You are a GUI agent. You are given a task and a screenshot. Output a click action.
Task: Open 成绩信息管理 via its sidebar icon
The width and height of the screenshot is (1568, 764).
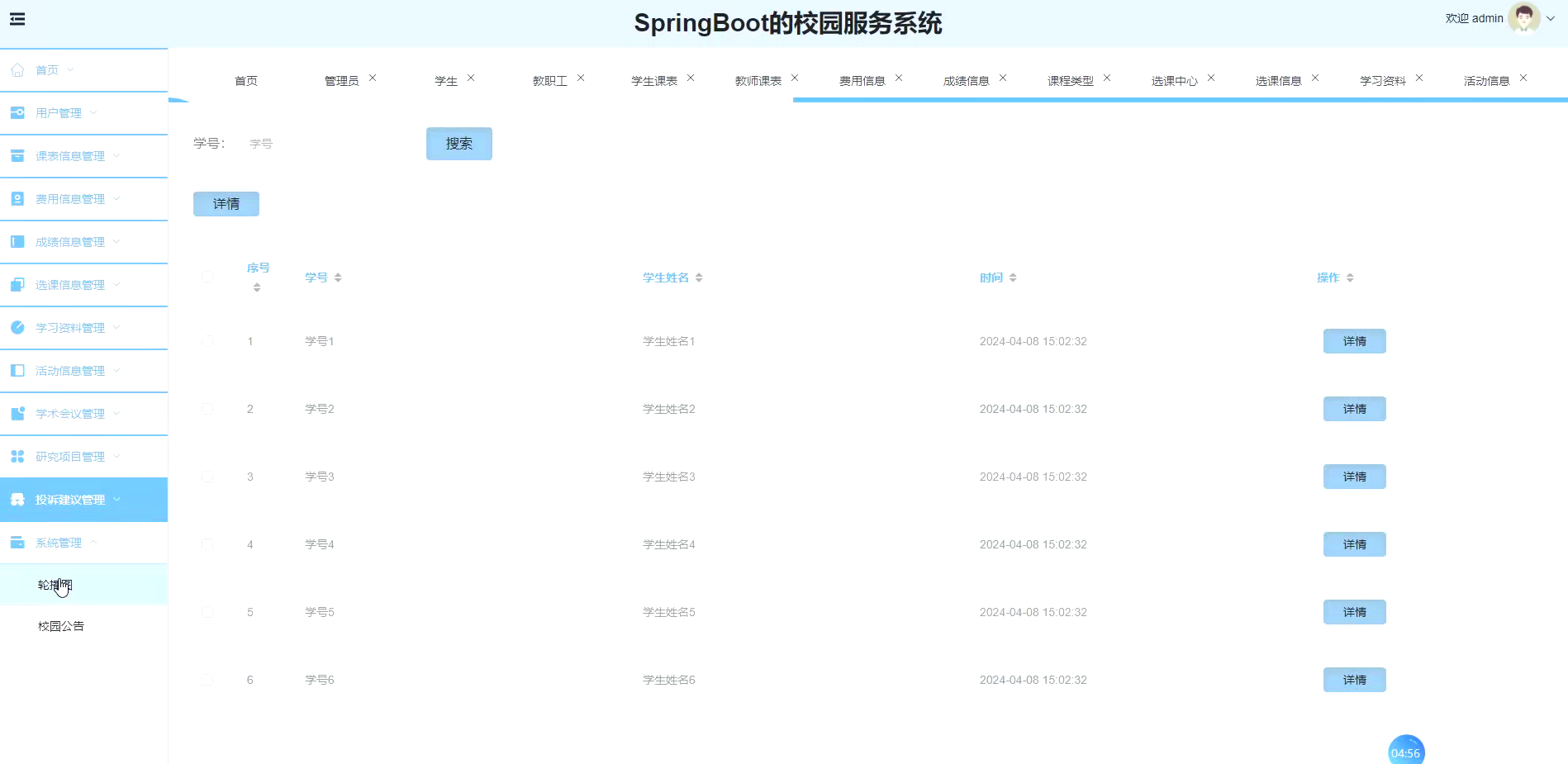click(x=17, y=241)
